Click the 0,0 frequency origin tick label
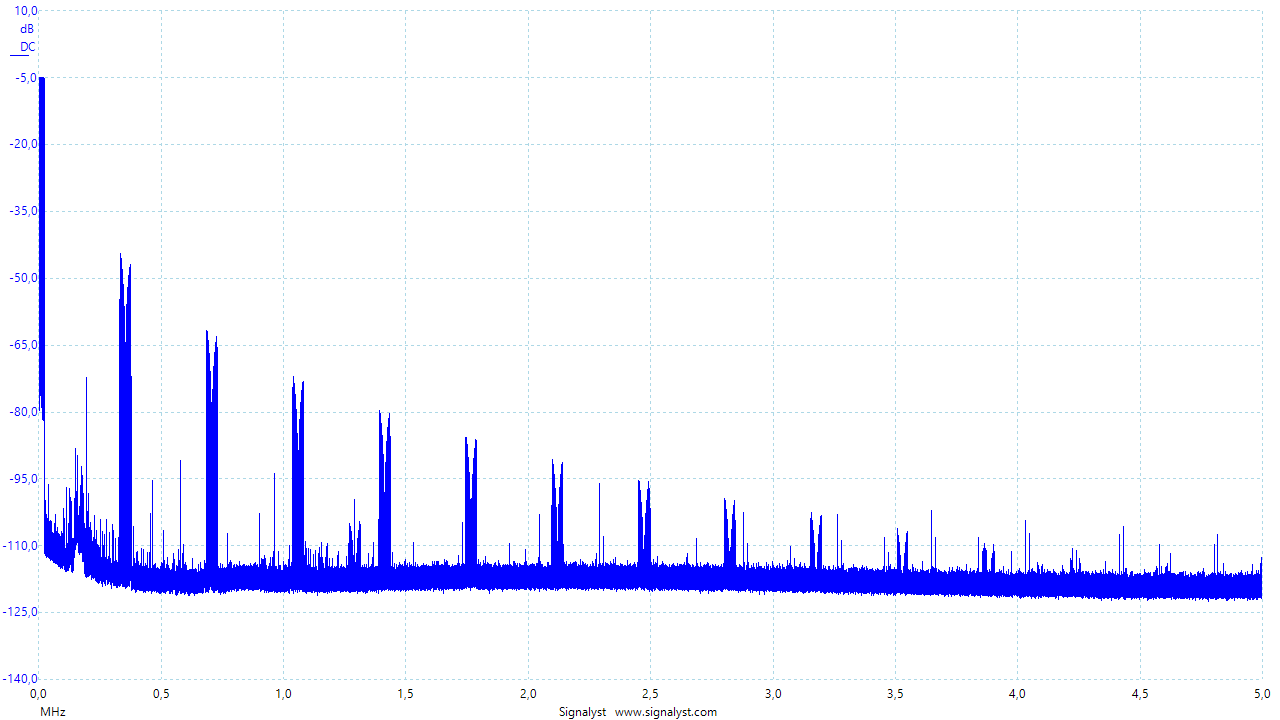 pos(39,693)
